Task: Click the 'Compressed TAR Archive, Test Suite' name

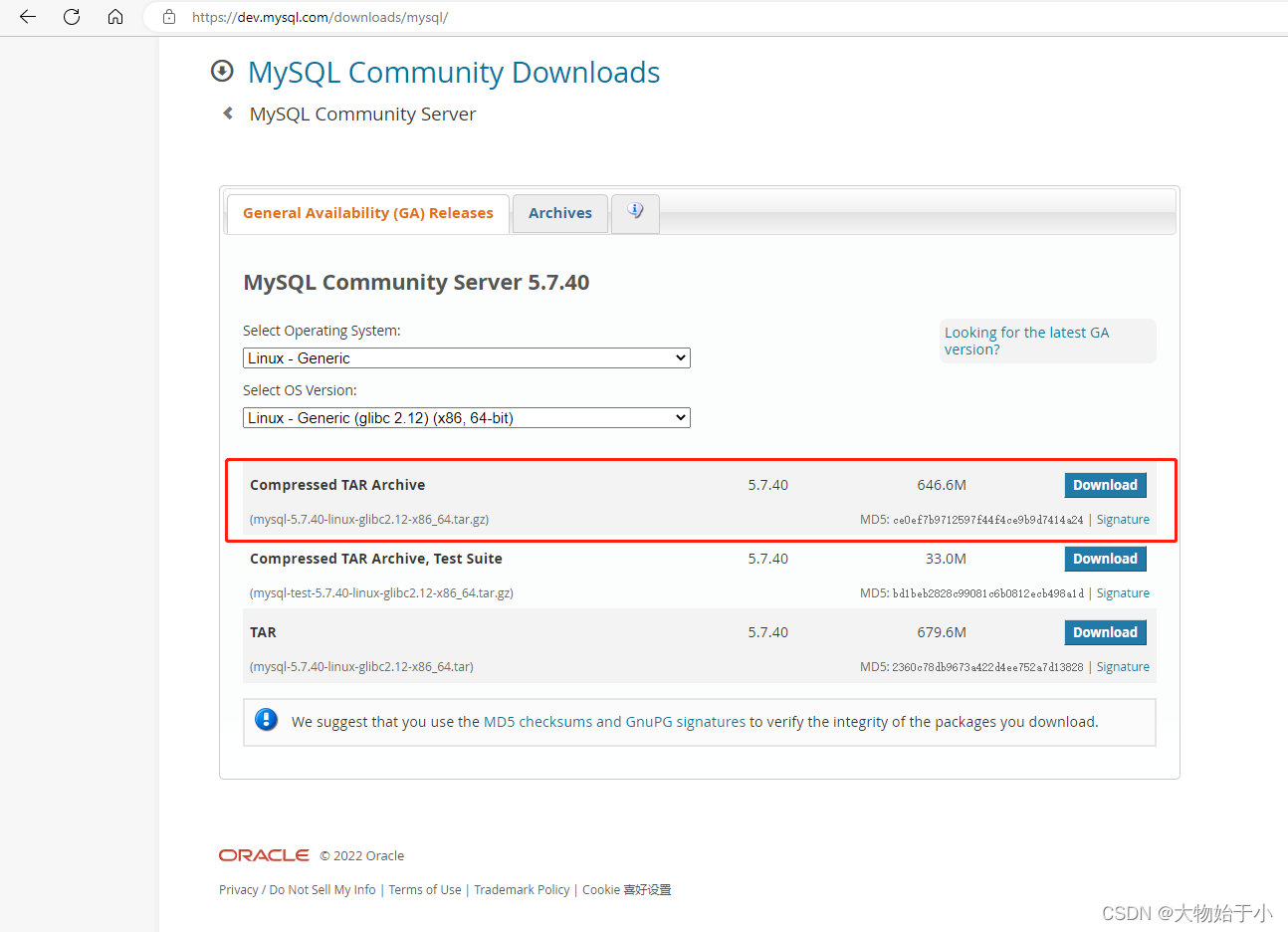Action: click(x=376, y=559)
